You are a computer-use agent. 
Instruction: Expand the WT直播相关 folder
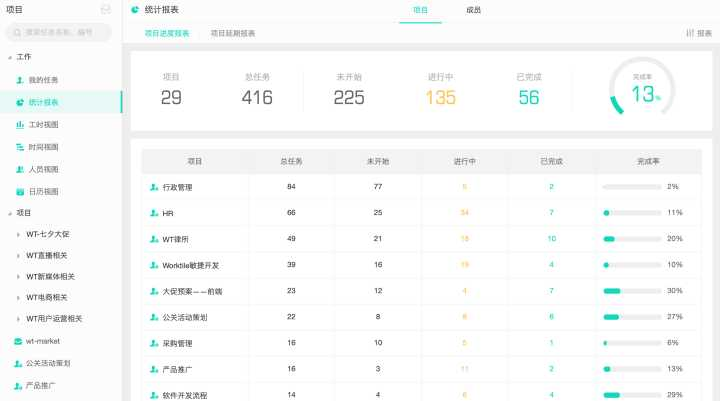coord(18,256)
